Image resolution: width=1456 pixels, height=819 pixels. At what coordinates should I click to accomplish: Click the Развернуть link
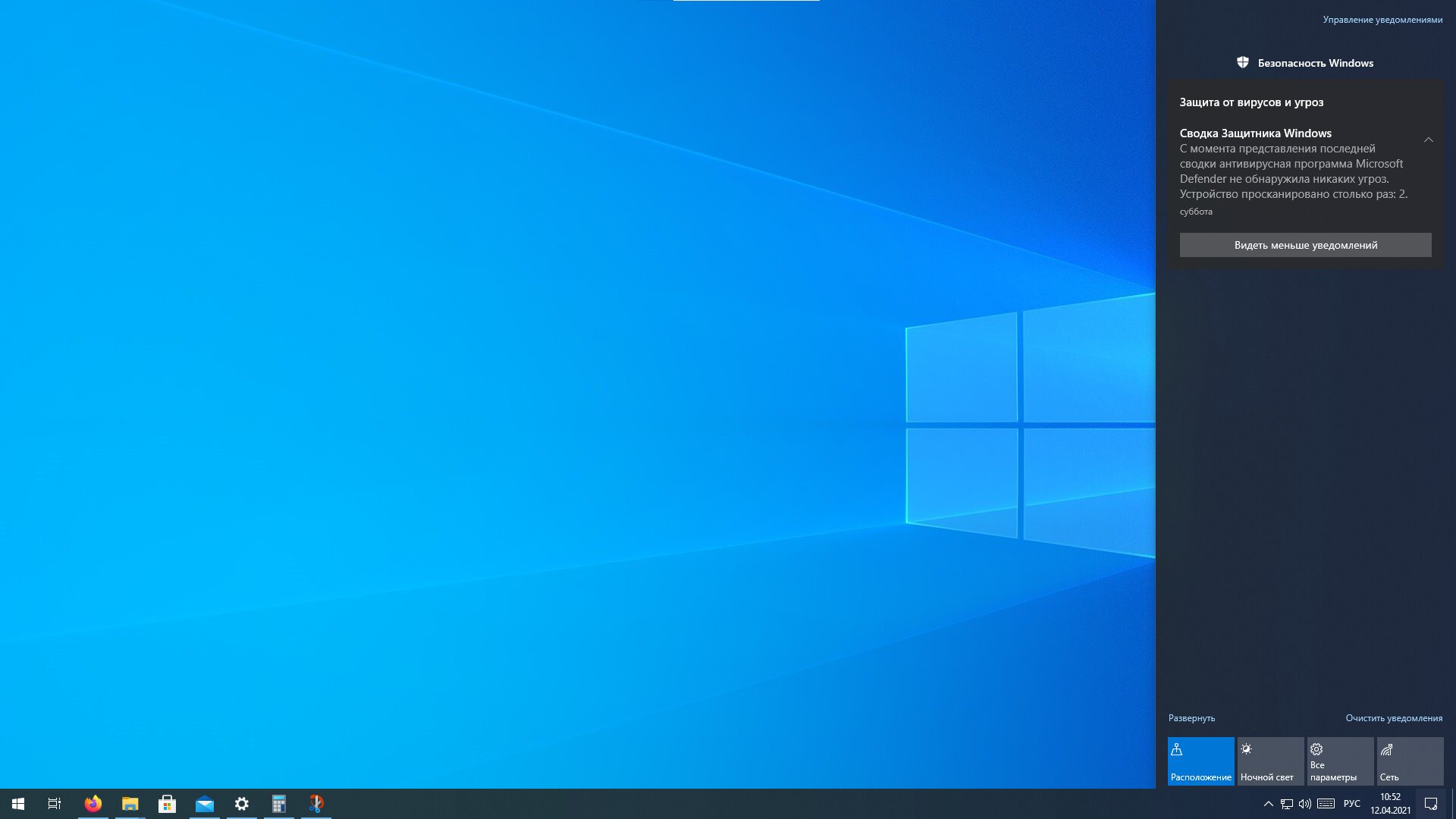[1191, 718]
